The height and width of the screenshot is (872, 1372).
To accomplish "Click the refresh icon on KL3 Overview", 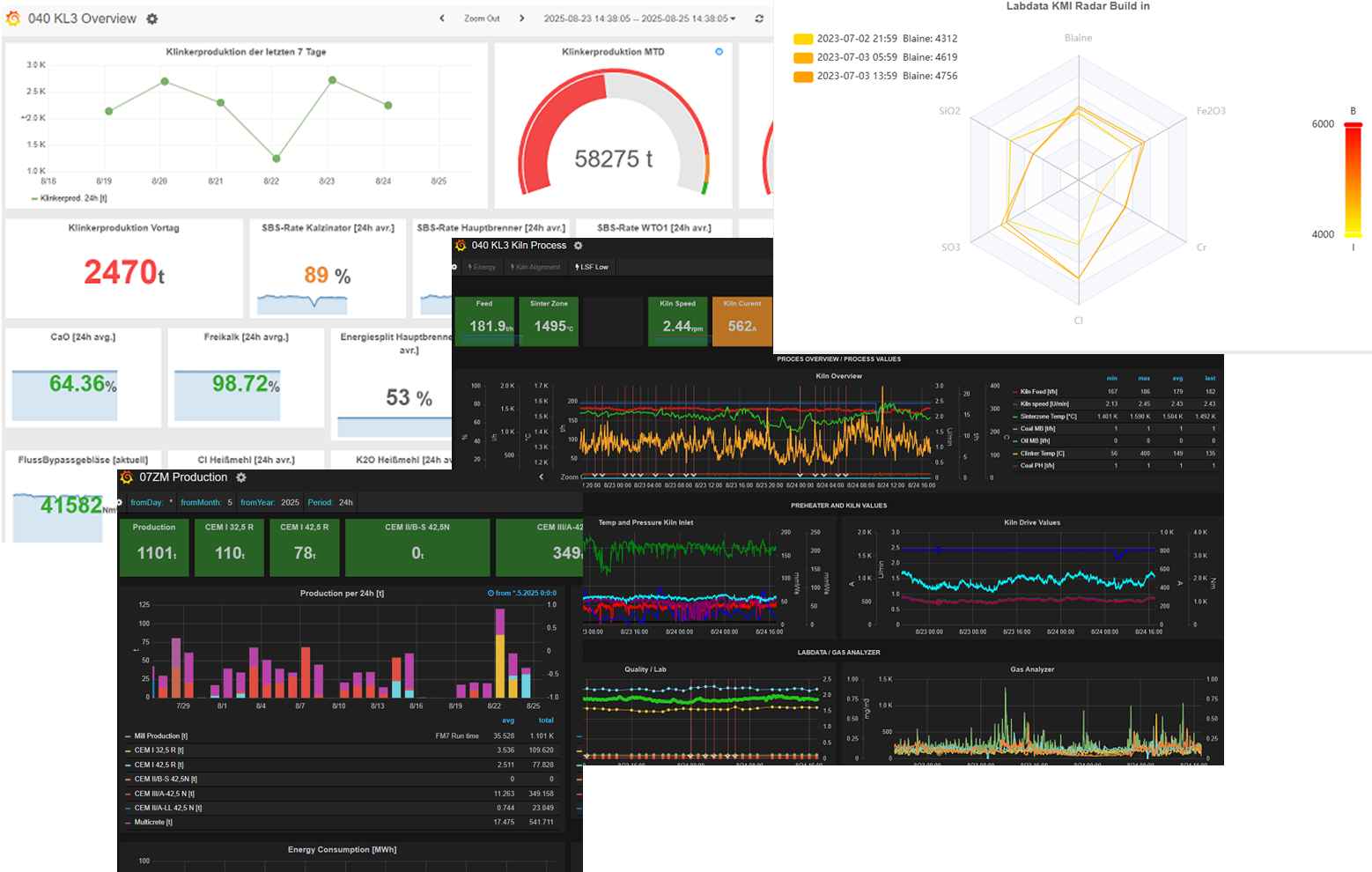I will [x=759, y=18].
